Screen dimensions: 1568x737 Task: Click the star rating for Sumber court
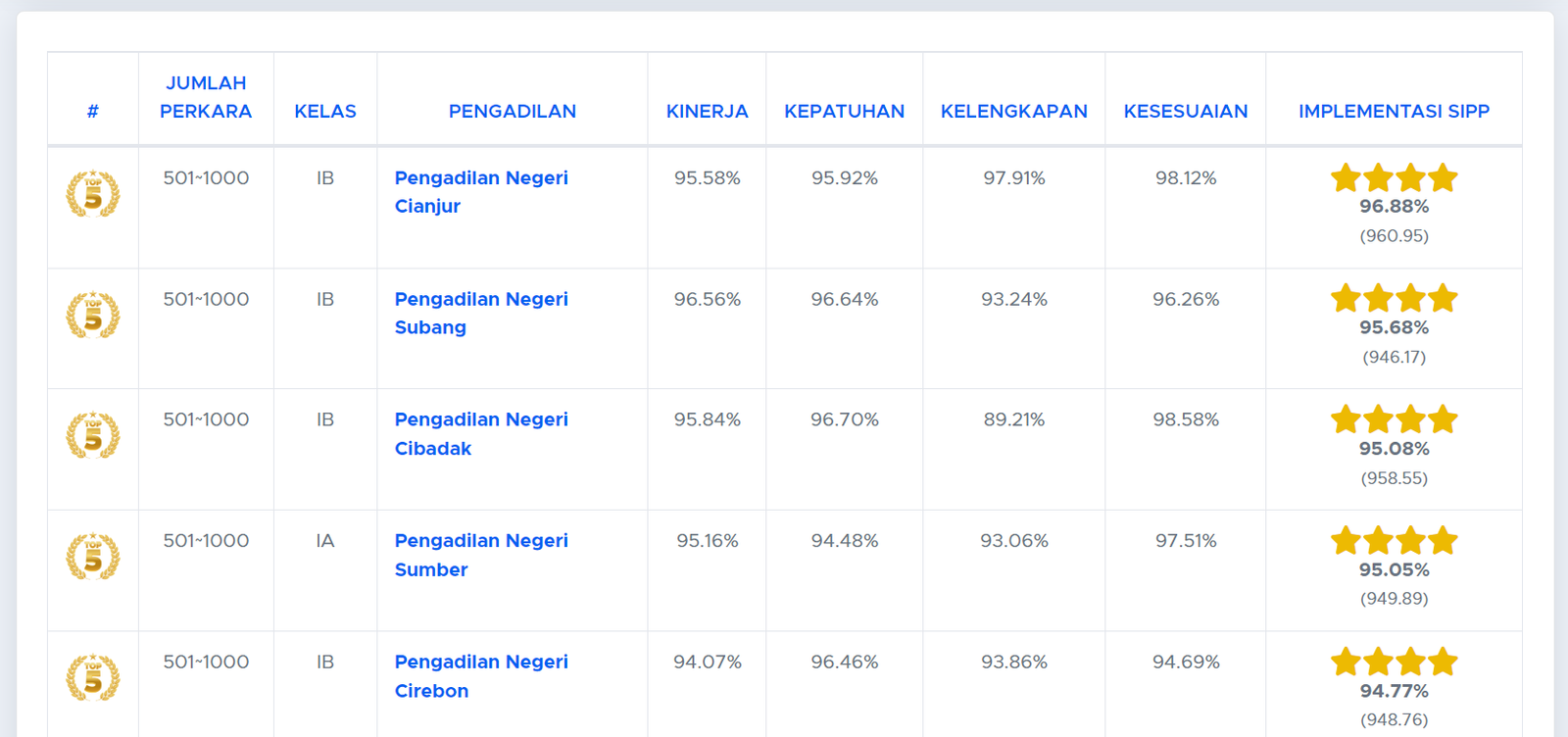1394,540
